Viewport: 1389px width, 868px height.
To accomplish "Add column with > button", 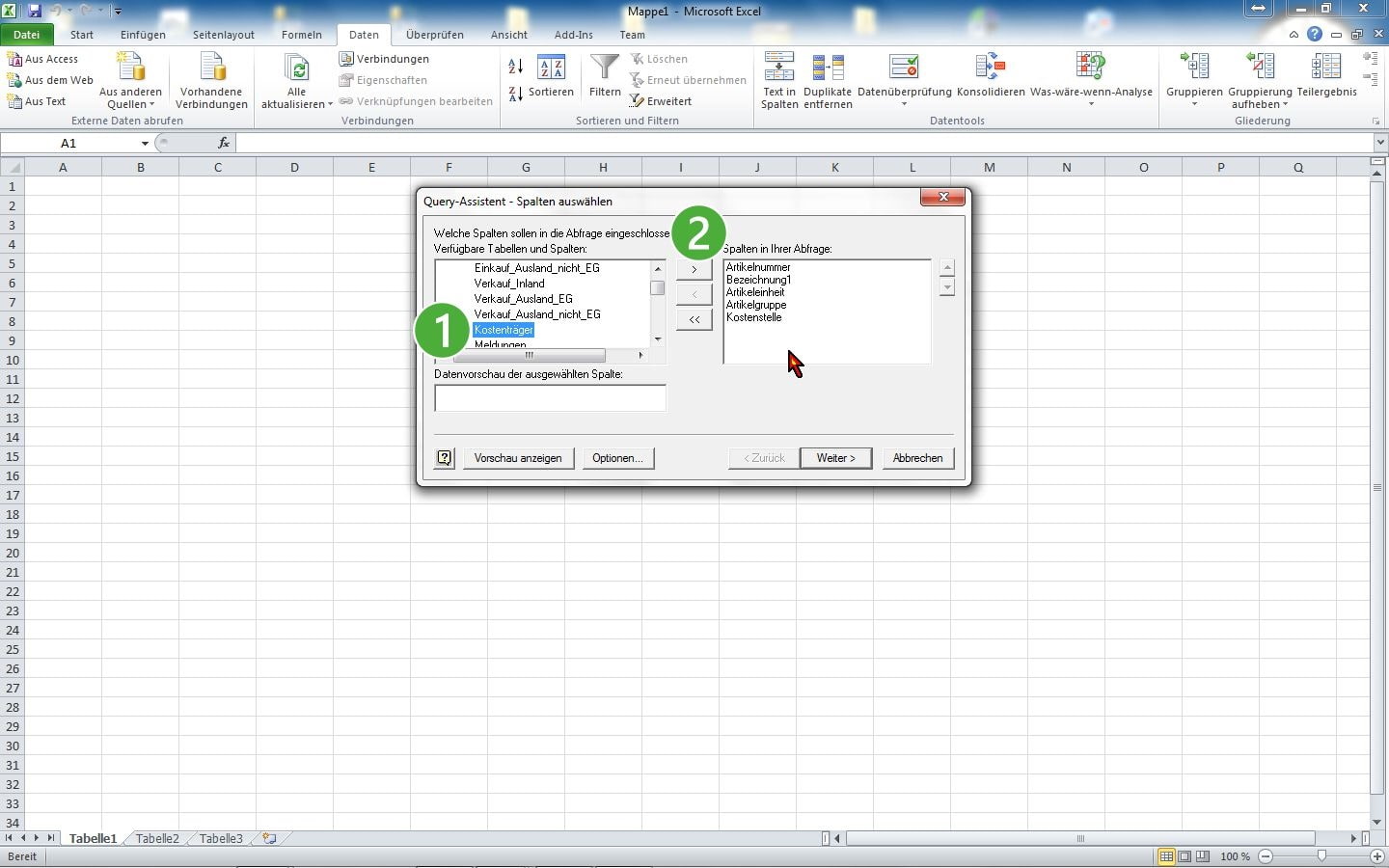I will 694,270.
